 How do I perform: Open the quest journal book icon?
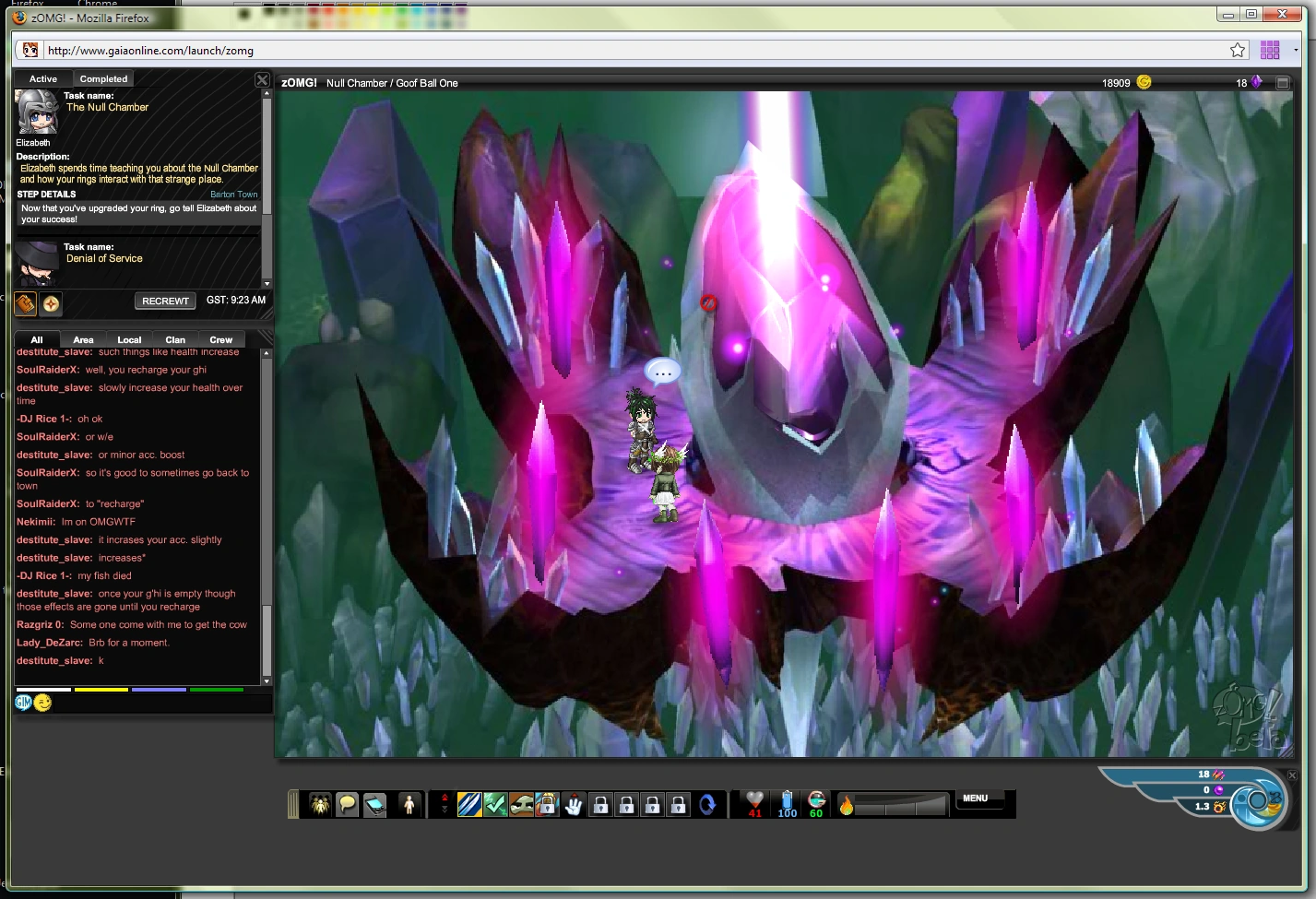[x=25, y=302]
